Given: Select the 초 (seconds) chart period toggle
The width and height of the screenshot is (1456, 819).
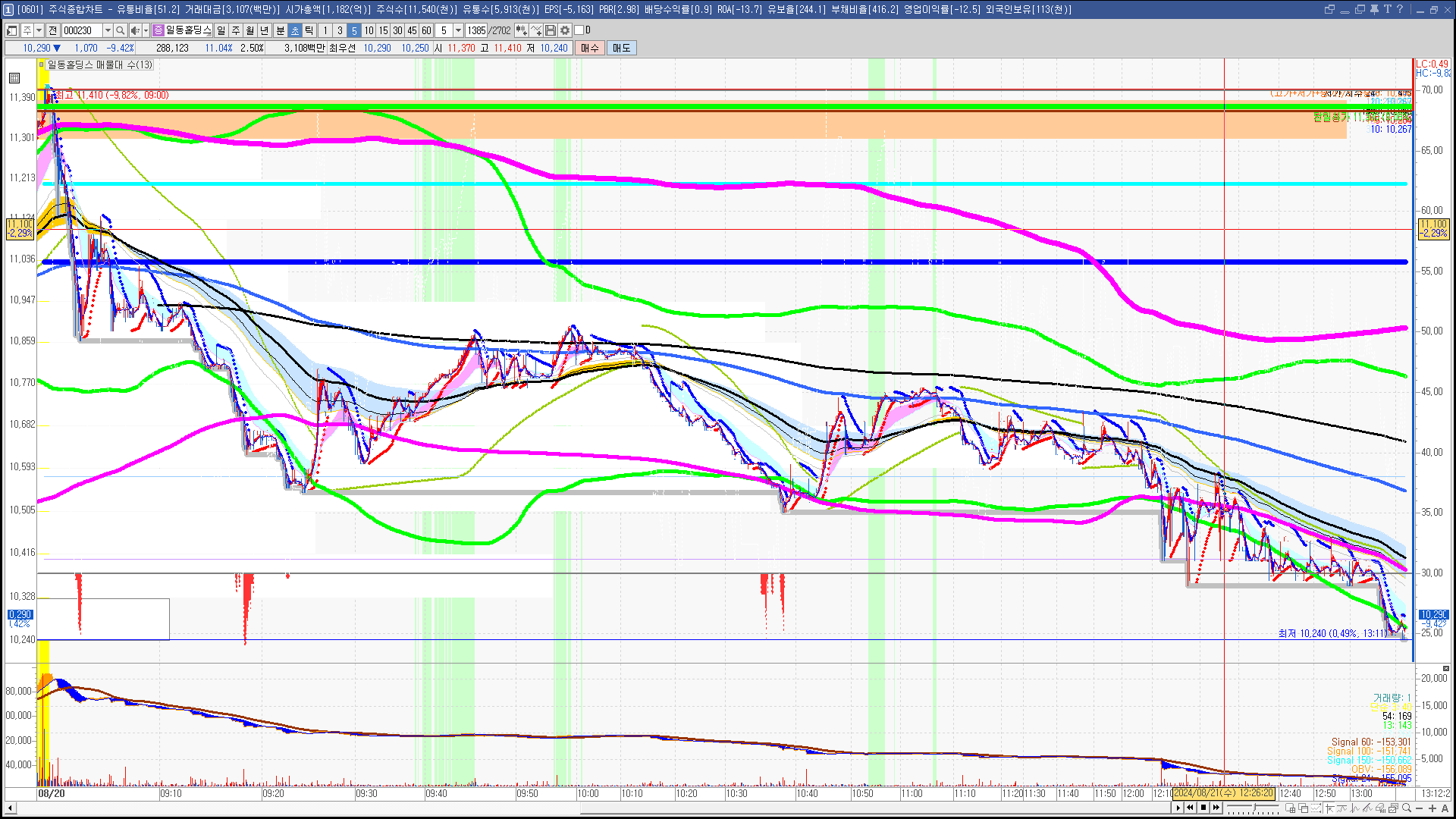Looking at the screenshot, I should (295, 30).
